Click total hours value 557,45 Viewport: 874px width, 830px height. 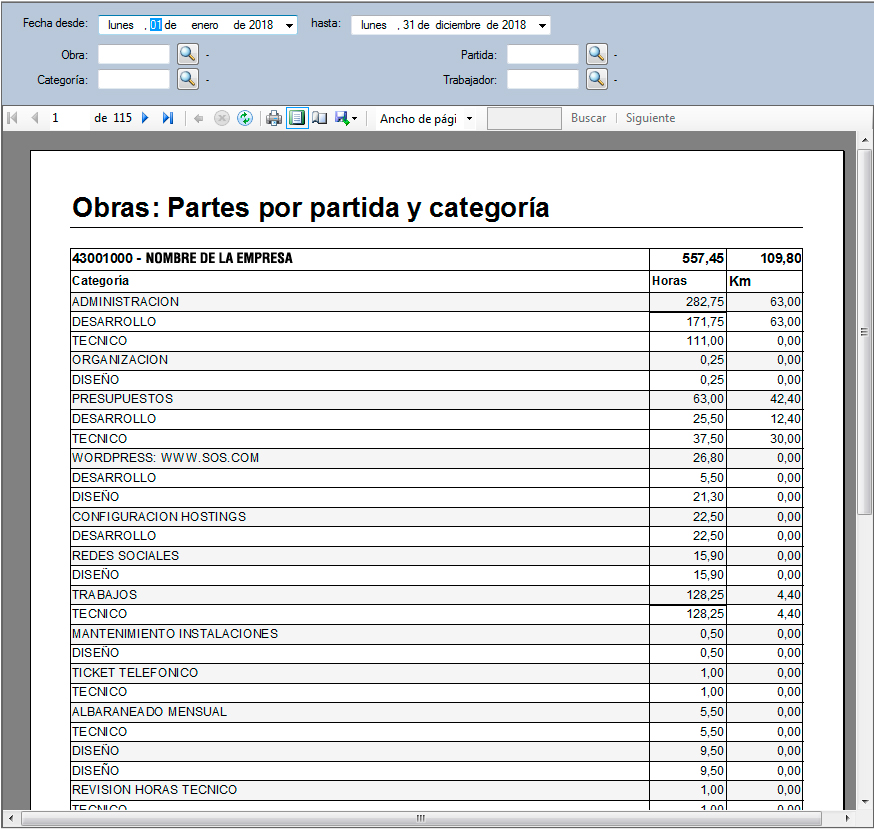(x=702, y=258)
